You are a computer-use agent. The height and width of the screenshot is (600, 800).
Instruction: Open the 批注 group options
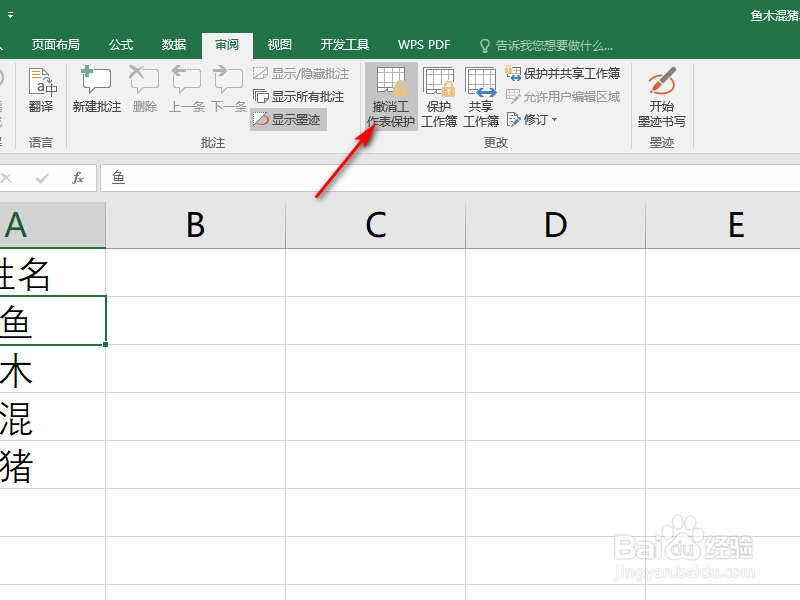click(x=212, y=142)
